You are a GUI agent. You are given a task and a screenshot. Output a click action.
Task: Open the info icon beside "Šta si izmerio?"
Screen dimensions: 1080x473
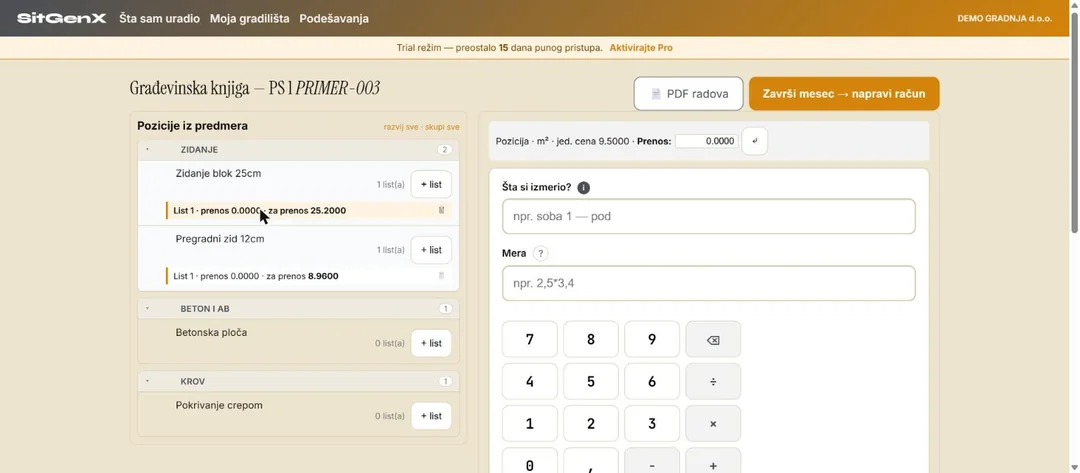point(583,187)
